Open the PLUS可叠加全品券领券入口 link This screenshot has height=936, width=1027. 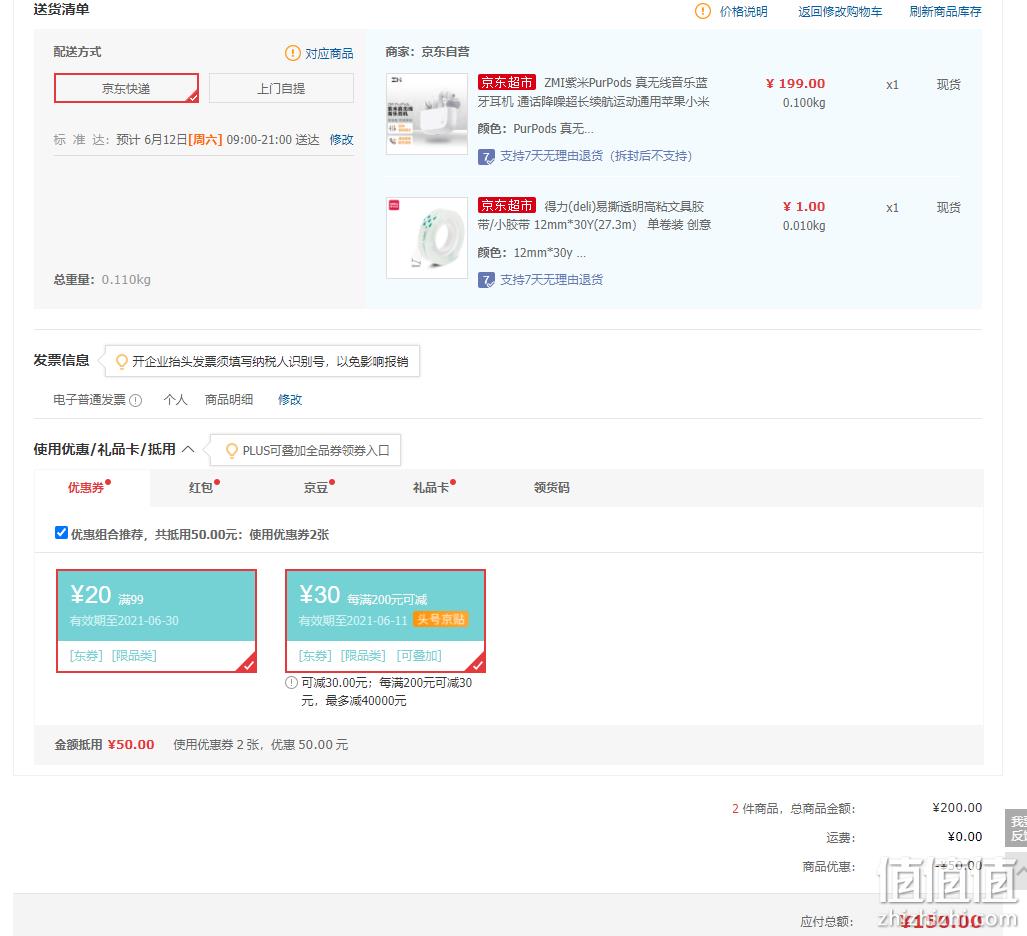click(316, 451)
